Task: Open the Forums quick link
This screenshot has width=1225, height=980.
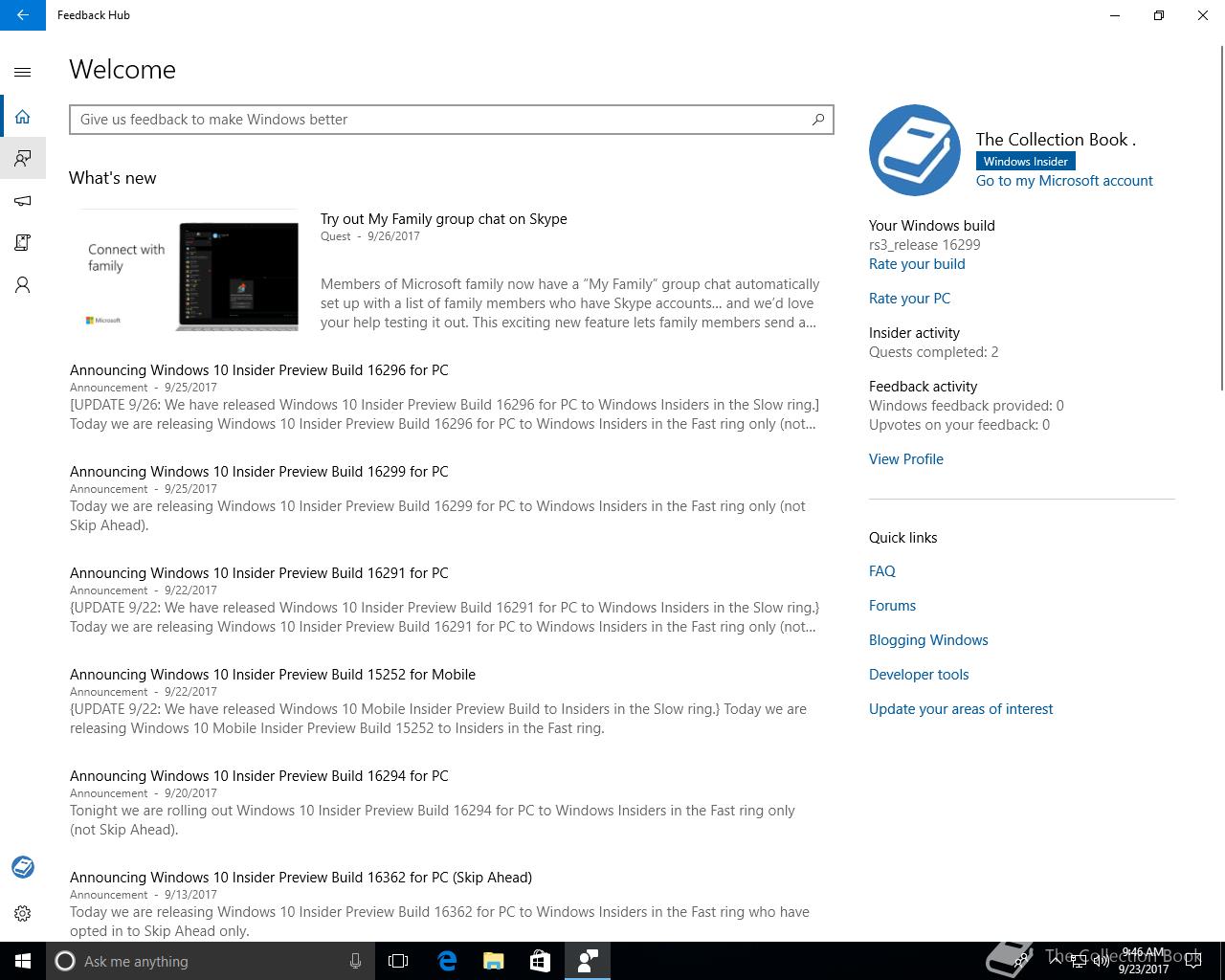Action: (x=892, y=606)
